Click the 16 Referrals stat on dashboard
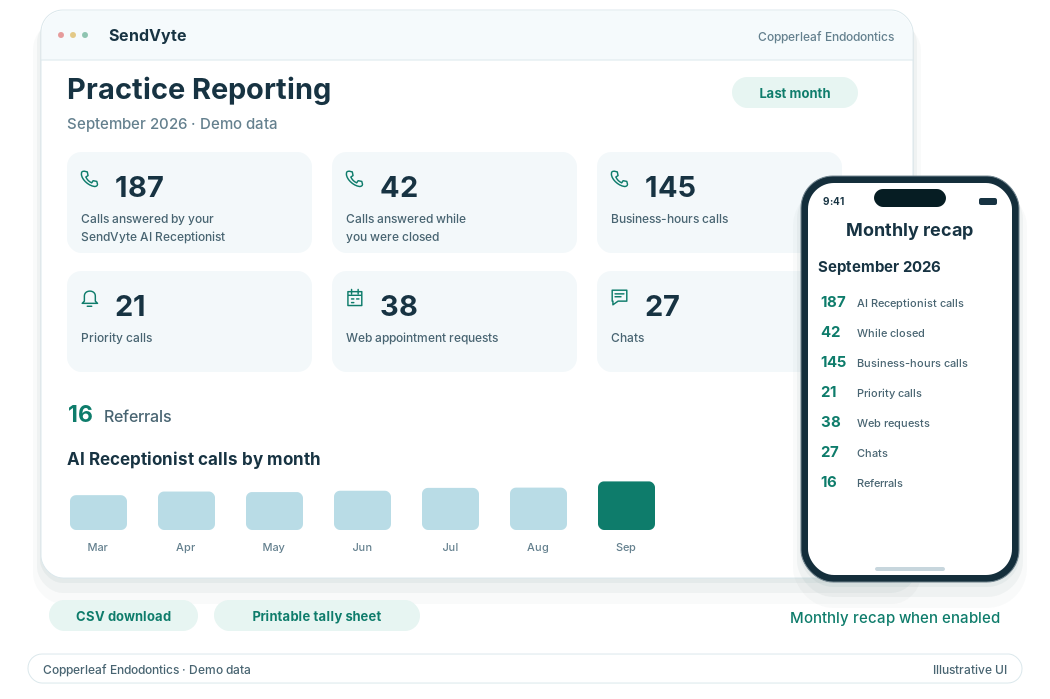 pyautogui.click(x=120, y=415)
